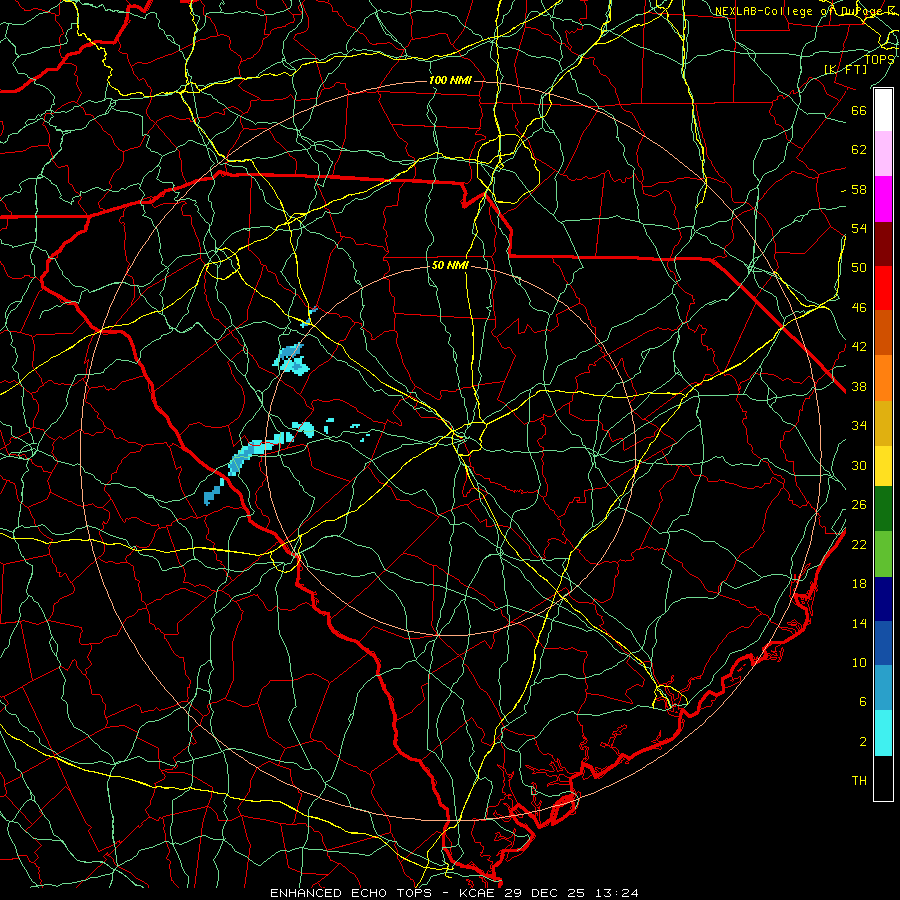Click the 29 DEC 25 date text
Image resolution: width=900 pixels, height=900 pixels.
click(x=545, y=893)
